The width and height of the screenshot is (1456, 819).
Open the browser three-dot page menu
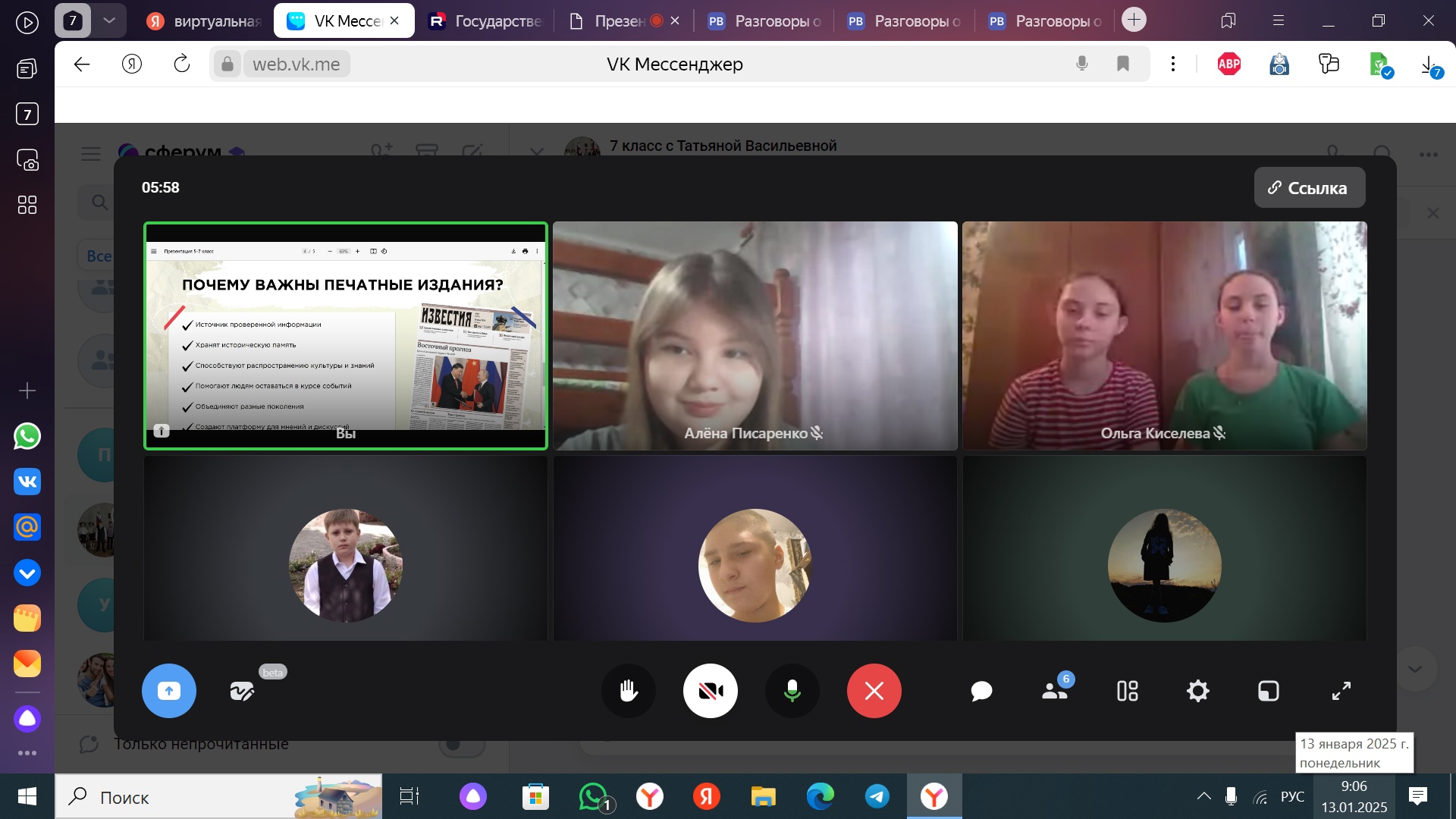pyautogui.click(x=1173, y=64)
